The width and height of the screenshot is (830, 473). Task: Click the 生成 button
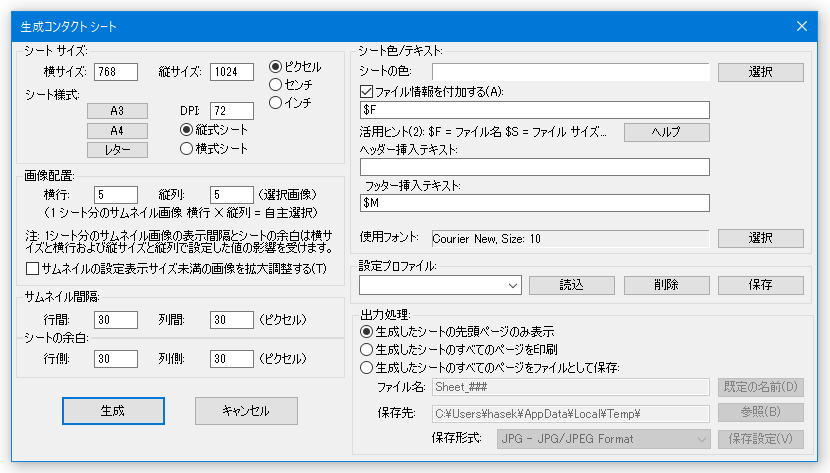(113, 411)
